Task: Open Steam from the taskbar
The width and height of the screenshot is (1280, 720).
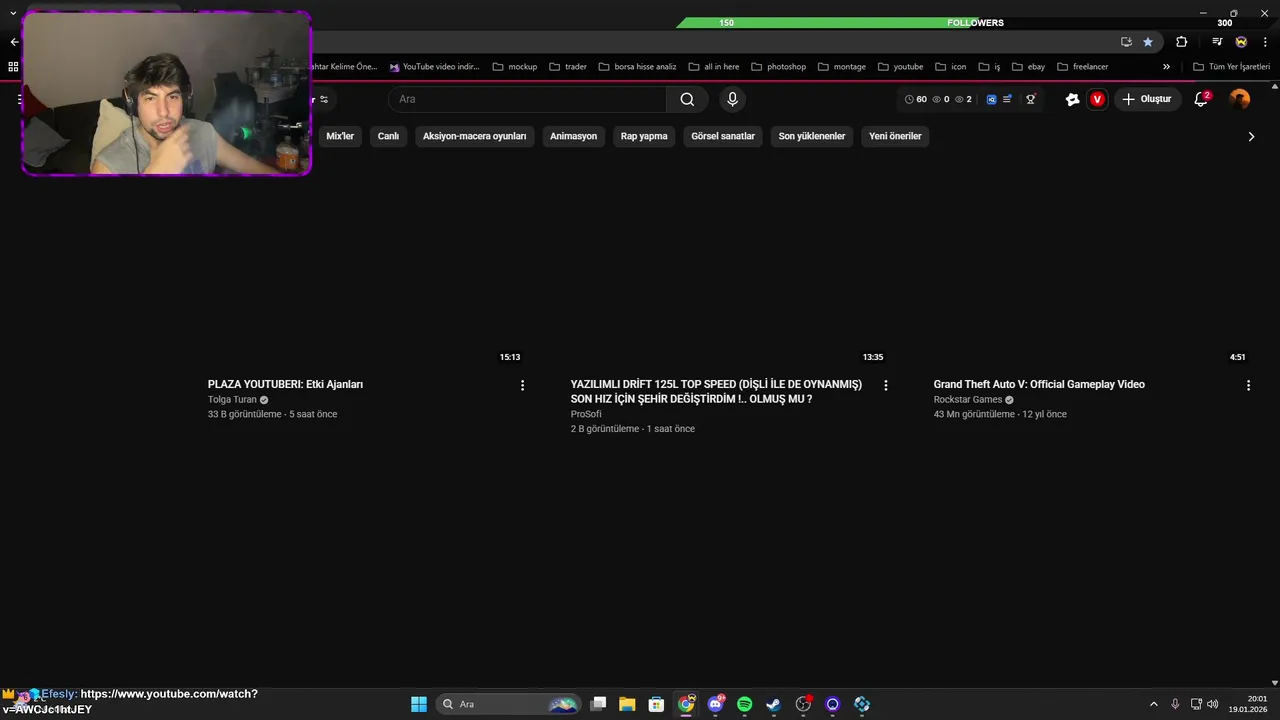Action: tap(773, 704)
